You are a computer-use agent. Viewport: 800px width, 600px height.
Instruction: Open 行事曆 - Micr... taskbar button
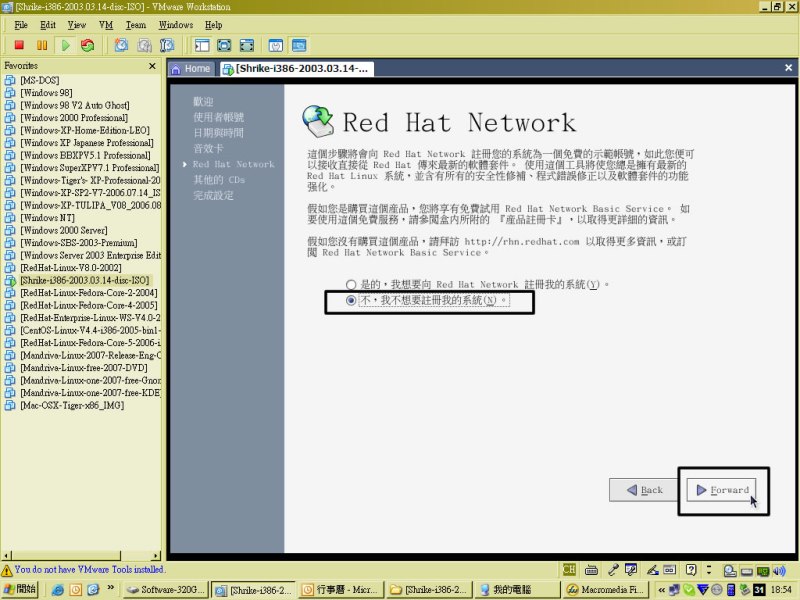(340, 590)
